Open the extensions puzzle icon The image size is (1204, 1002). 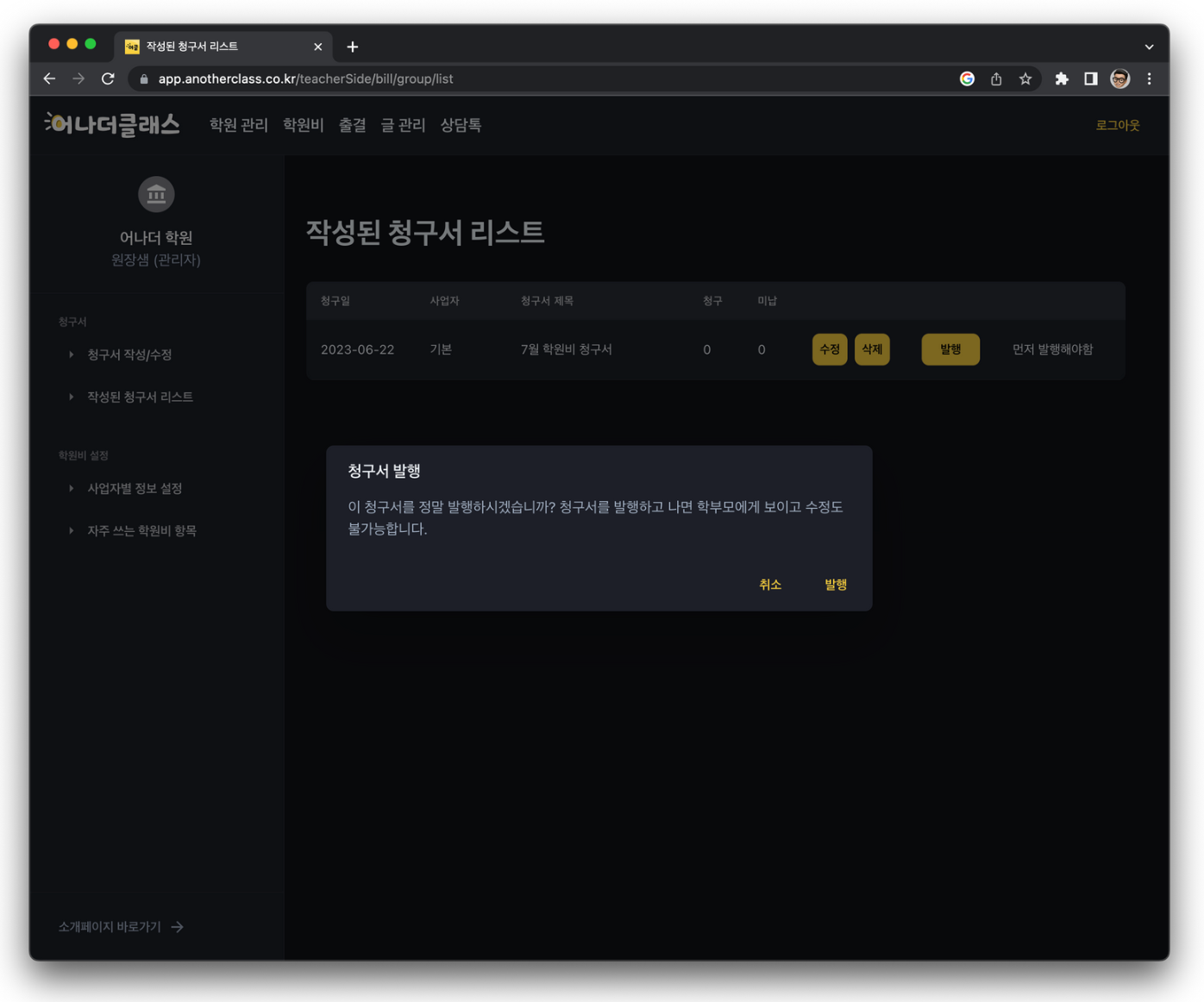1062,78
